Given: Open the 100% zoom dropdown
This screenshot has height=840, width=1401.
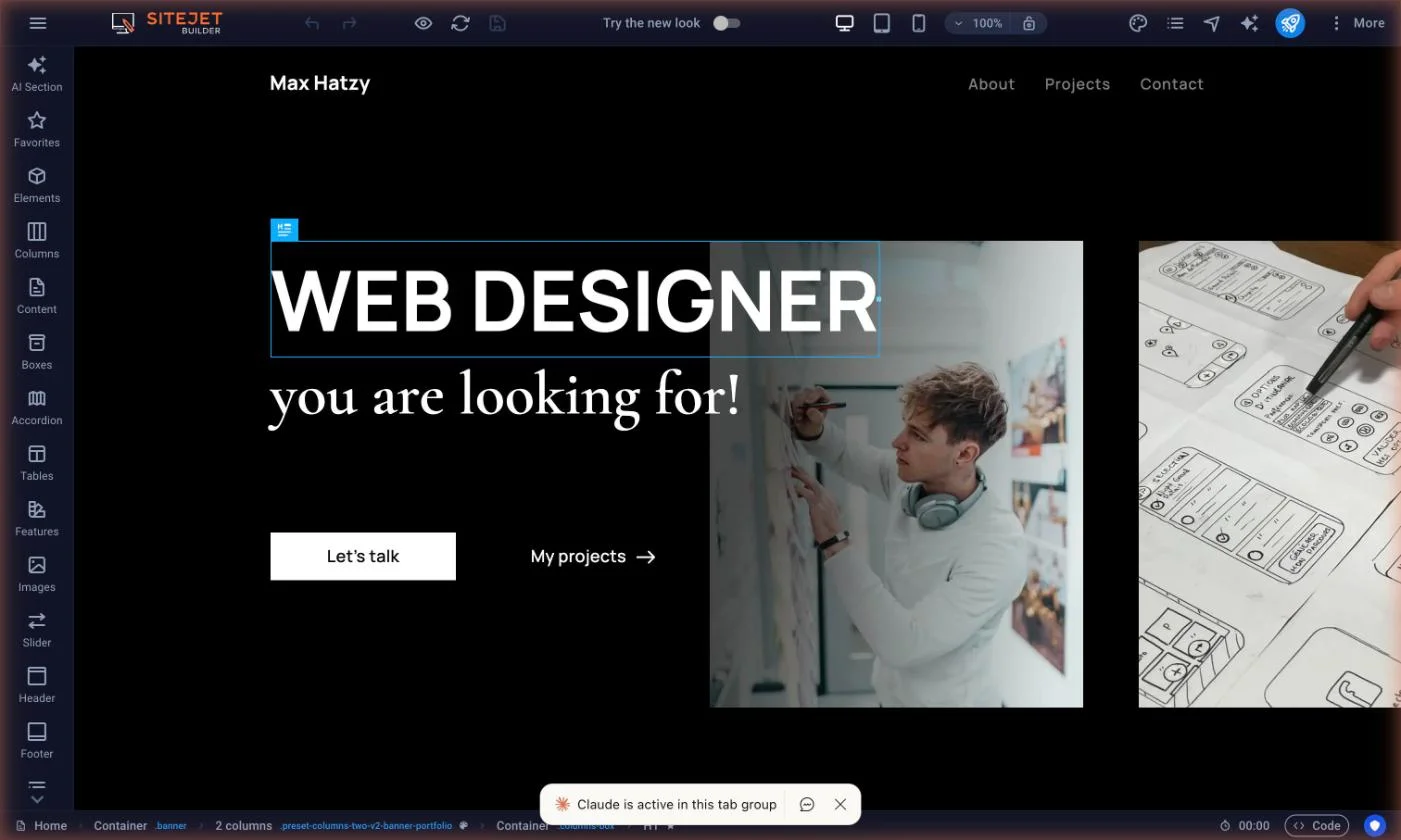Looking at the screenshot, I should [977, 23].
